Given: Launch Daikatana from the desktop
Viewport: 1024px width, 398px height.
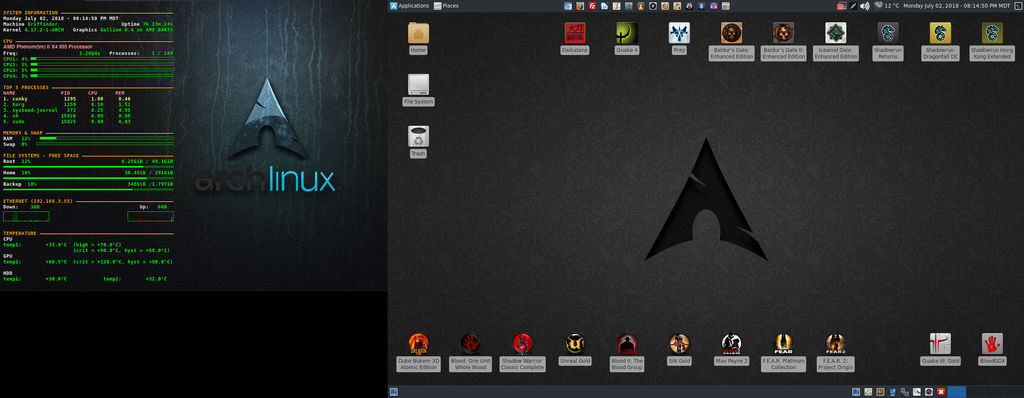Looking at the screenshot, I should pos(575,39).
